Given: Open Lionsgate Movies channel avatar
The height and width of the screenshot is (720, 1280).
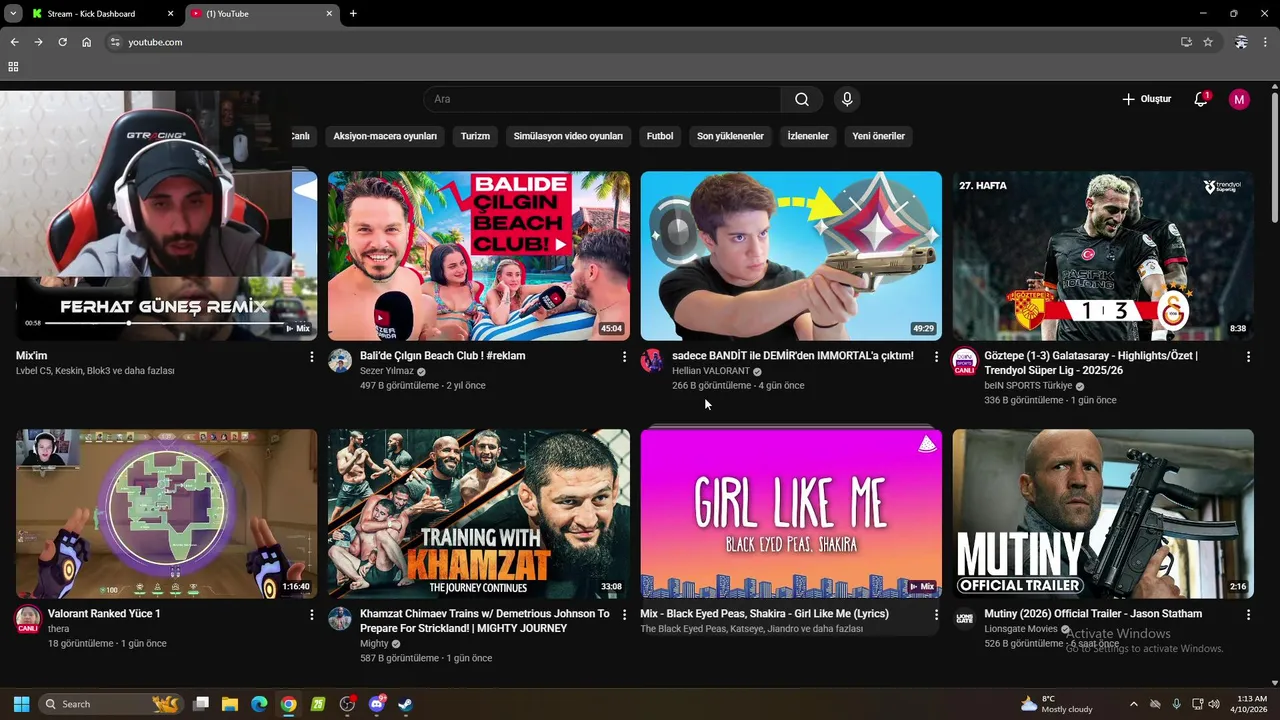Looking at the screenshot, I should (x=964, y=618).
